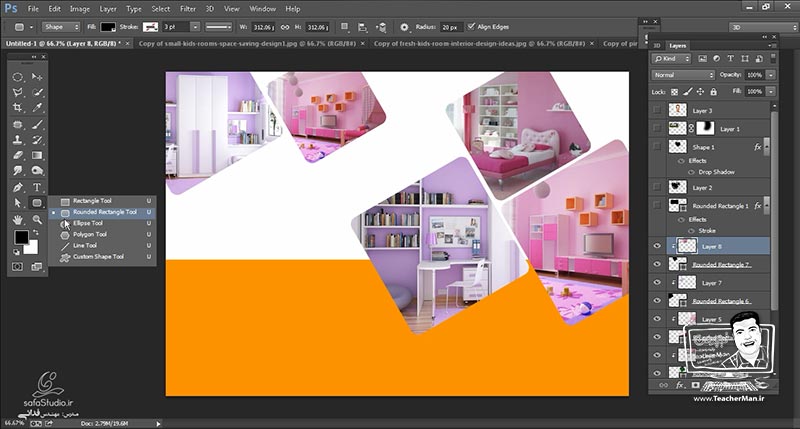Open the geometry options gear icon
The image size is (800, 429).
pos(404,27)
